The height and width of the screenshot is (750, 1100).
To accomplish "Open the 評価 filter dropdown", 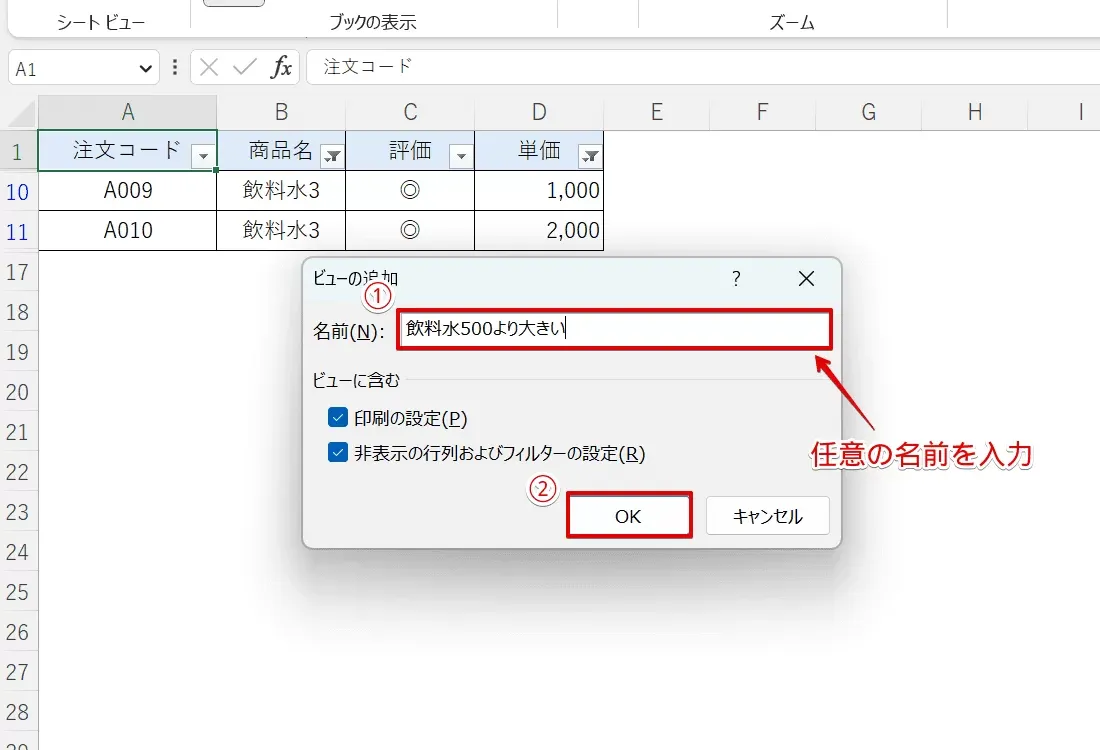I will point(462,156).
